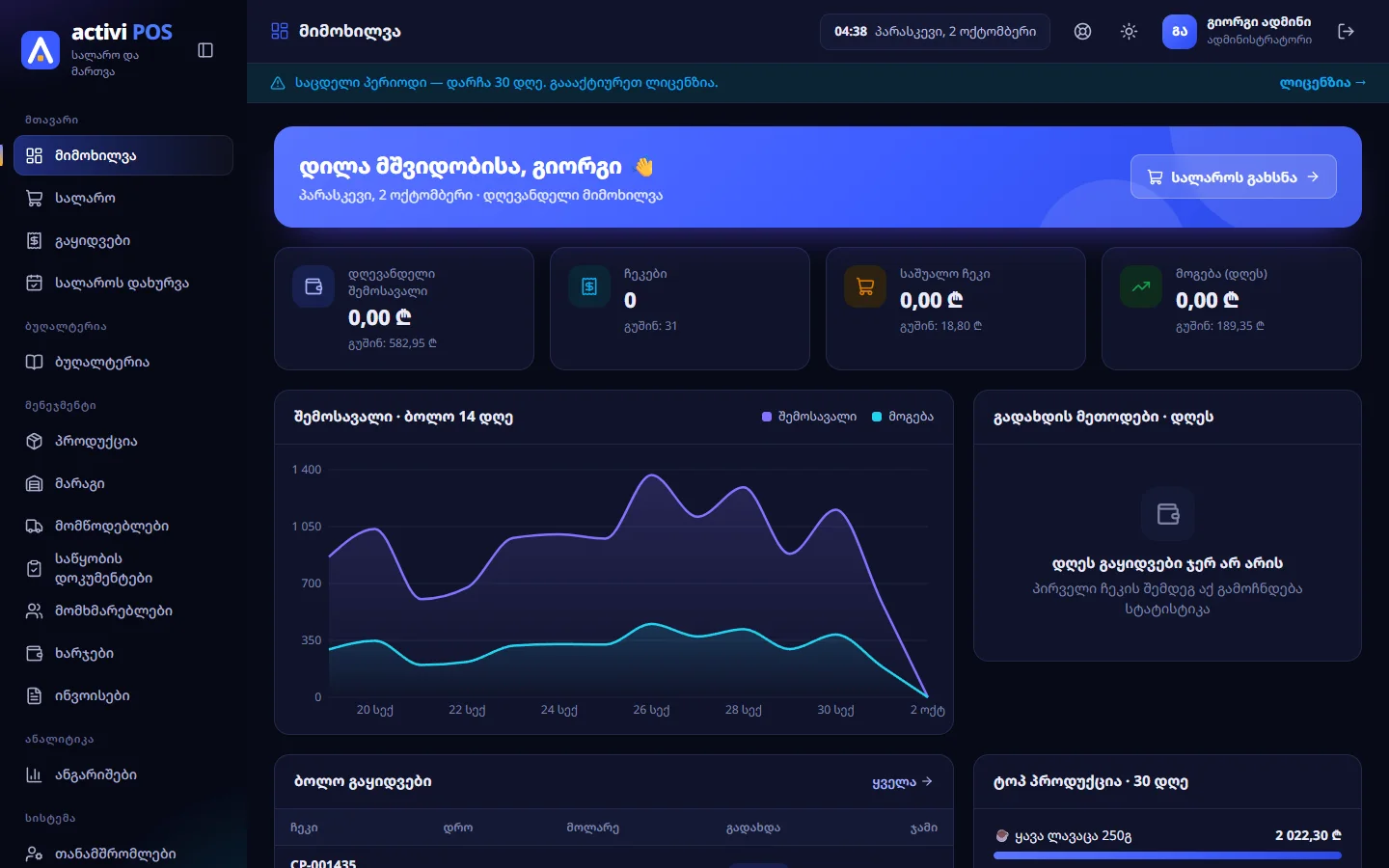Toggle მოგება legend series
The image size is (1389, 868).
(902, 417)
